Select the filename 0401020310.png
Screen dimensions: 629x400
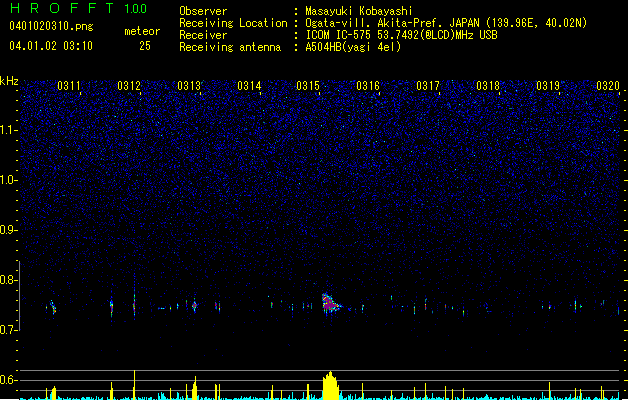(51, 27)
